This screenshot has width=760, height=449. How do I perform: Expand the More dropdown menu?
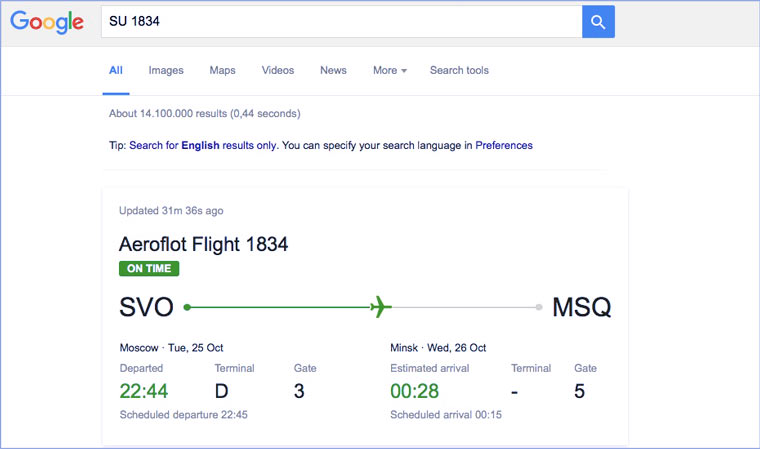(390, 70)
